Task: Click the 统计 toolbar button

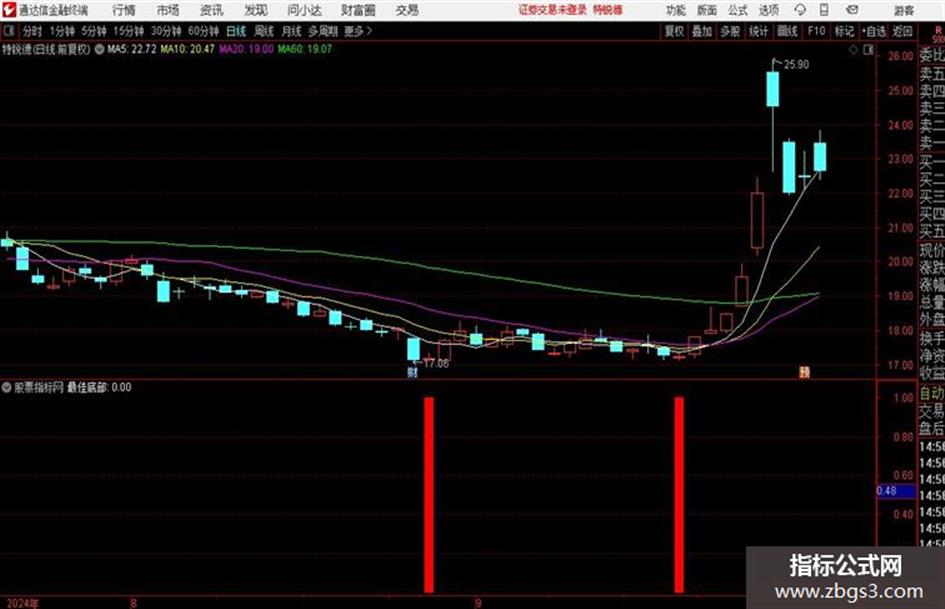Action: [759, 31]
